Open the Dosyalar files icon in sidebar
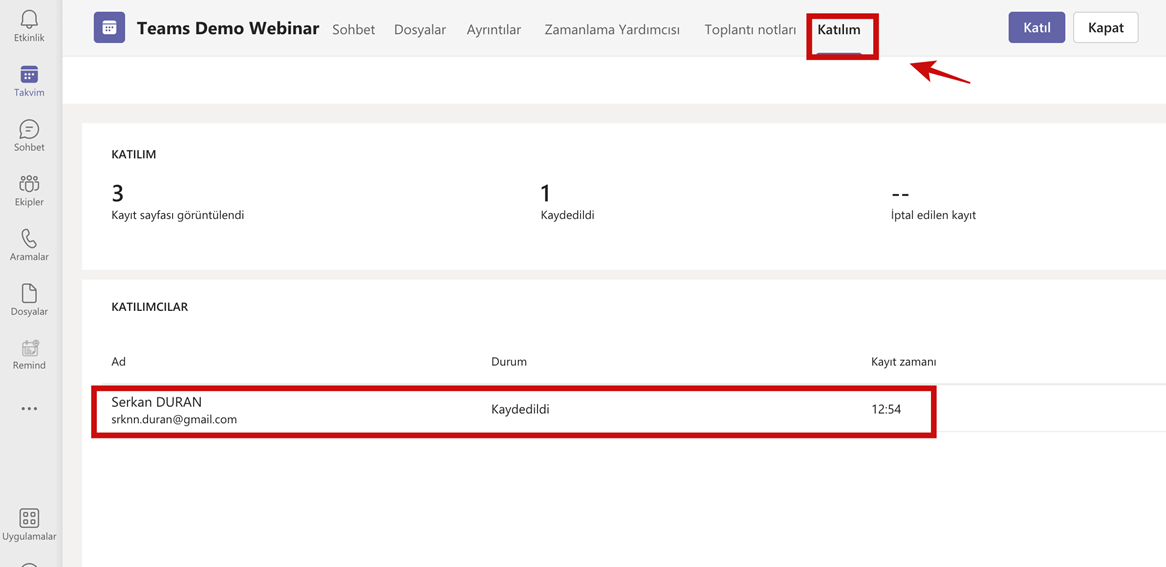Viewport: 1166px width, 567px height. (x=29, y=293)
